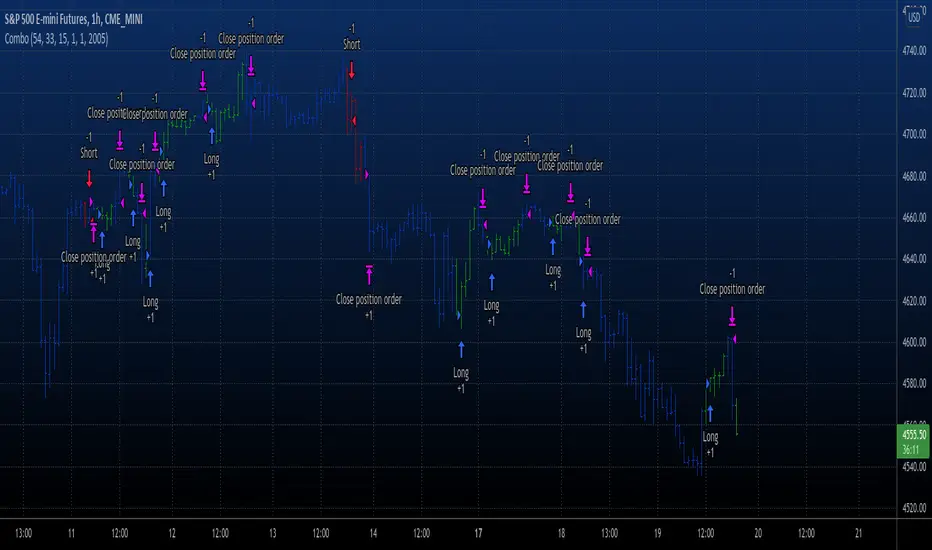
Task: Click the first red Short arrow near date 11
Action: (89, 179)
